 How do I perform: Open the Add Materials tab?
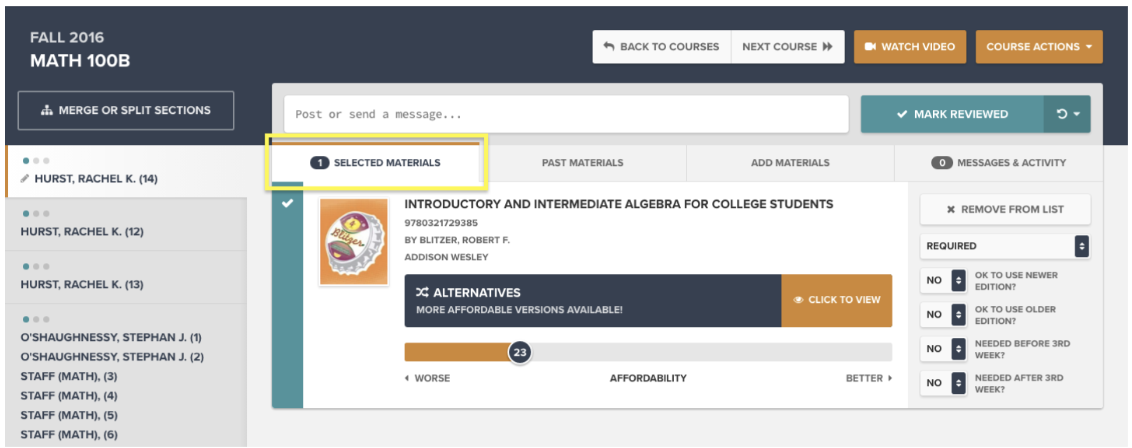pos(790,163)
